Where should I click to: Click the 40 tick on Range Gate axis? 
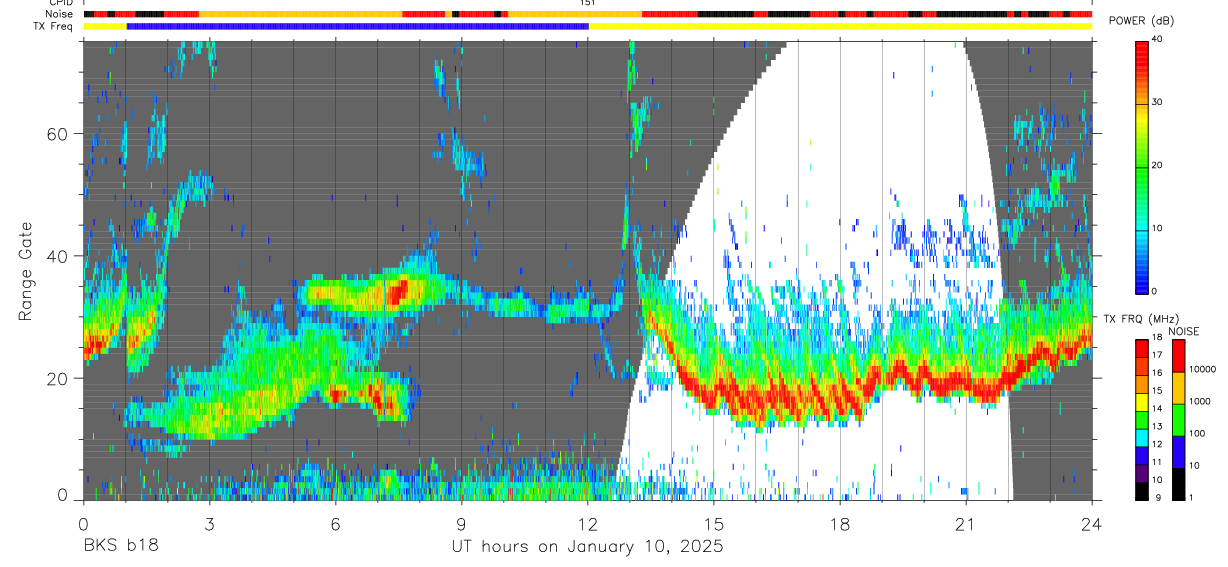coord(60,256)
